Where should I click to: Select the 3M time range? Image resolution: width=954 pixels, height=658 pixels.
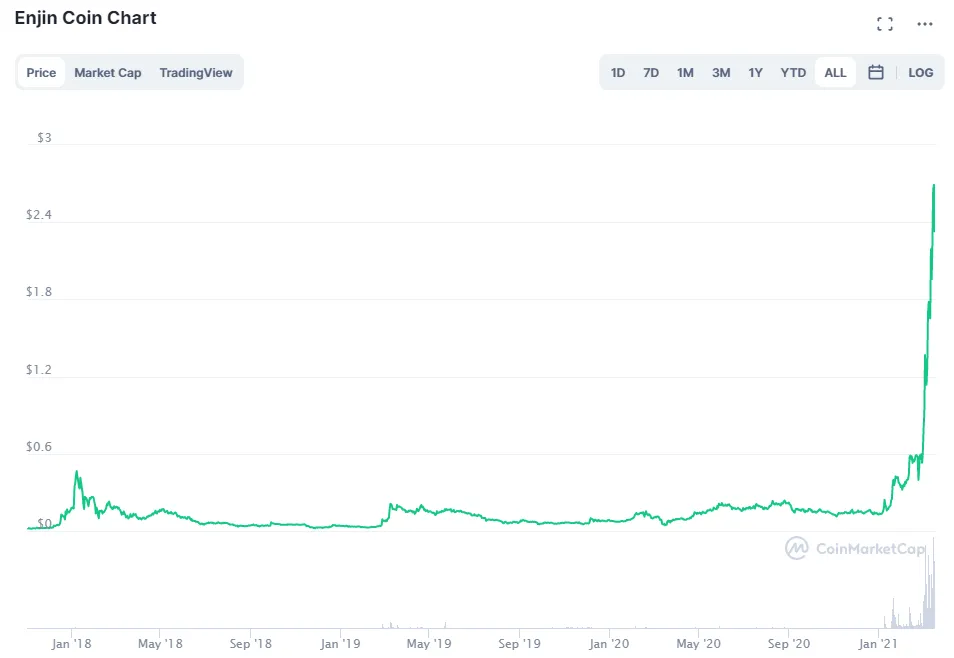[721, 72]
